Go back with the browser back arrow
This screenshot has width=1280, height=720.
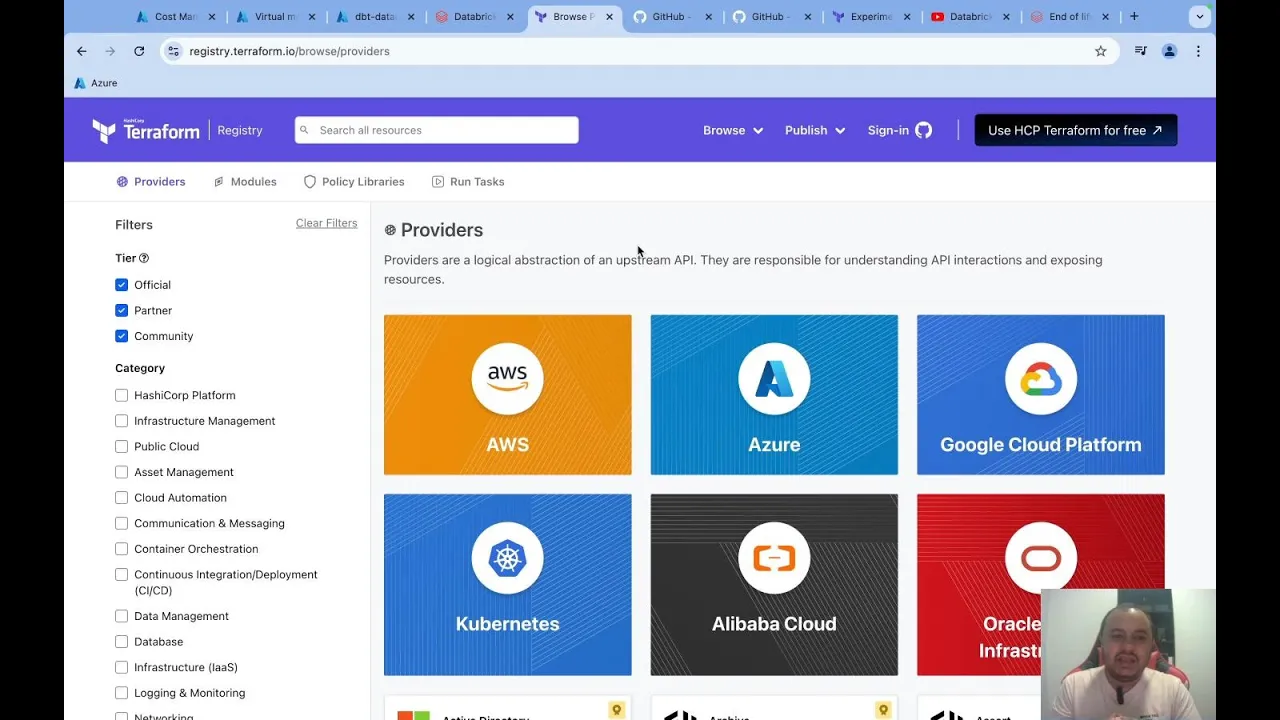pyautogui.click(x=82, y=51)
